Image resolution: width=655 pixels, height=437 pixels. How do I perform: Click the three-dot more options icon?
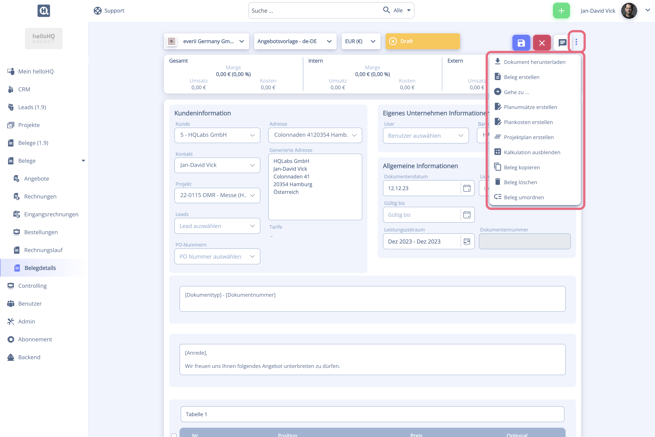pos(576,42)
